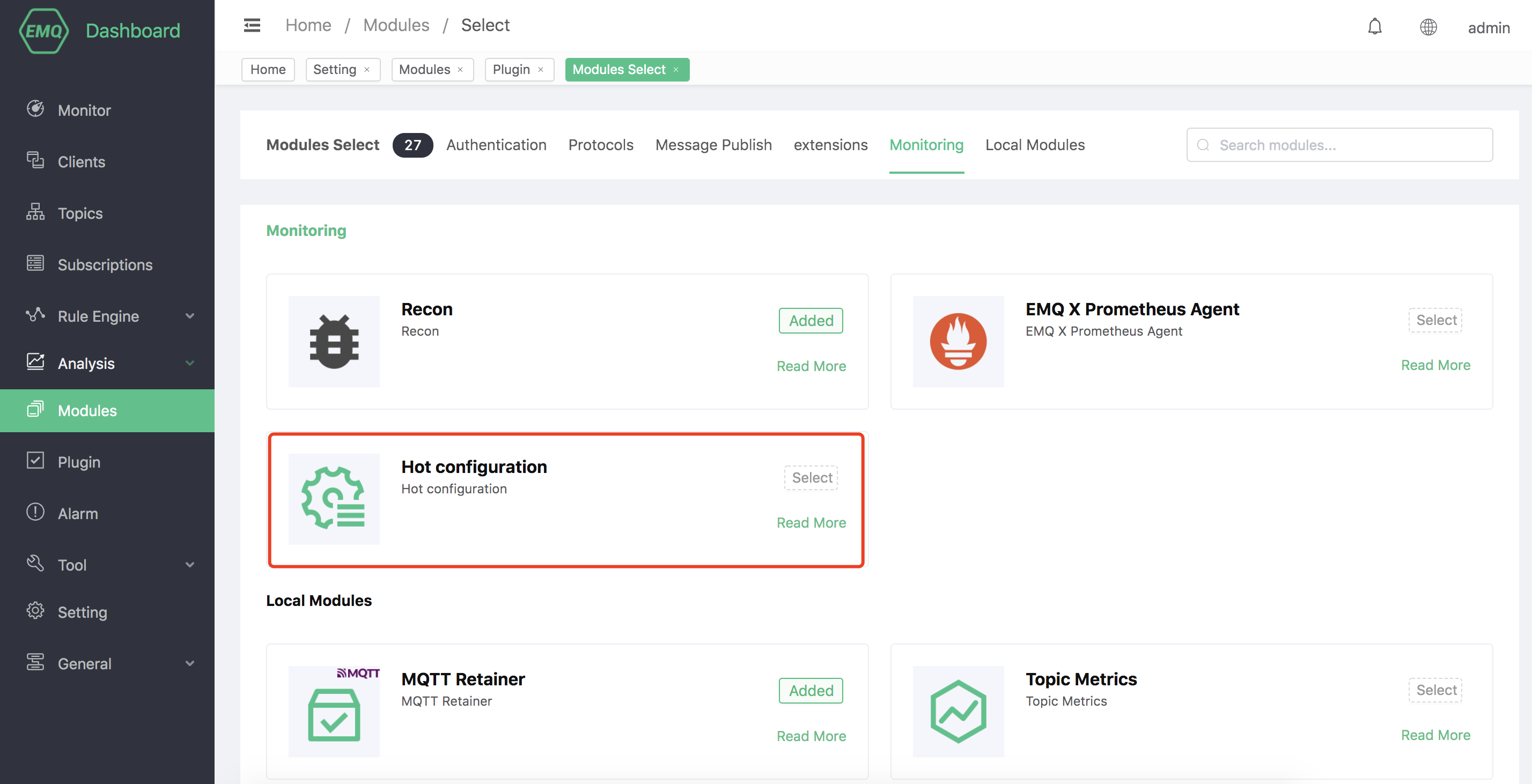The height and width of the screenshot is (784, 1532).
Task: Click the Alarm exclamation icon
Action: pyautogui.click(x=35, y=512)
